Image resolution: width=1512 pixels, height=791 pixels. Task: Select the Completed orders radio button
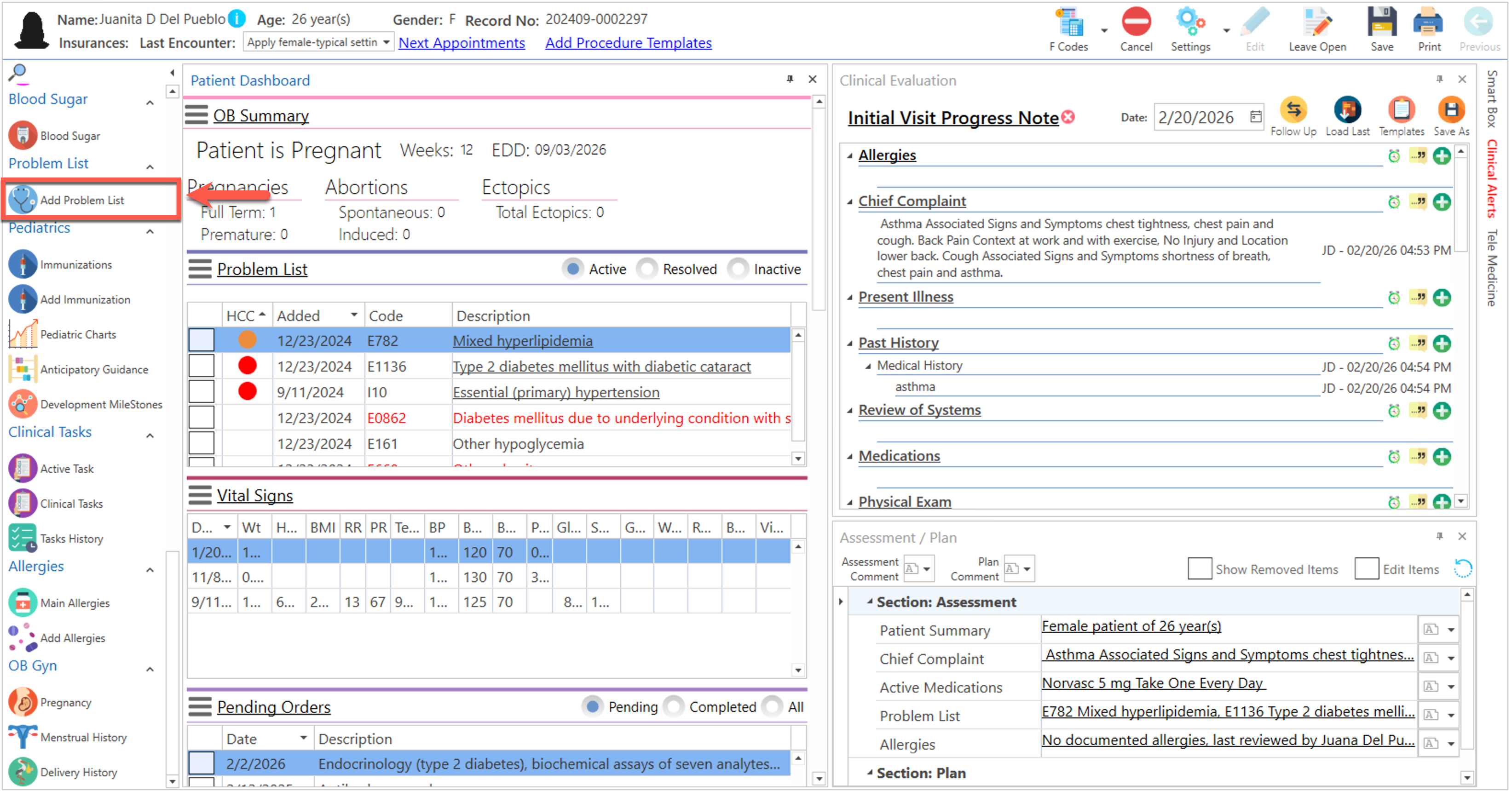click(x=674, y=706)
